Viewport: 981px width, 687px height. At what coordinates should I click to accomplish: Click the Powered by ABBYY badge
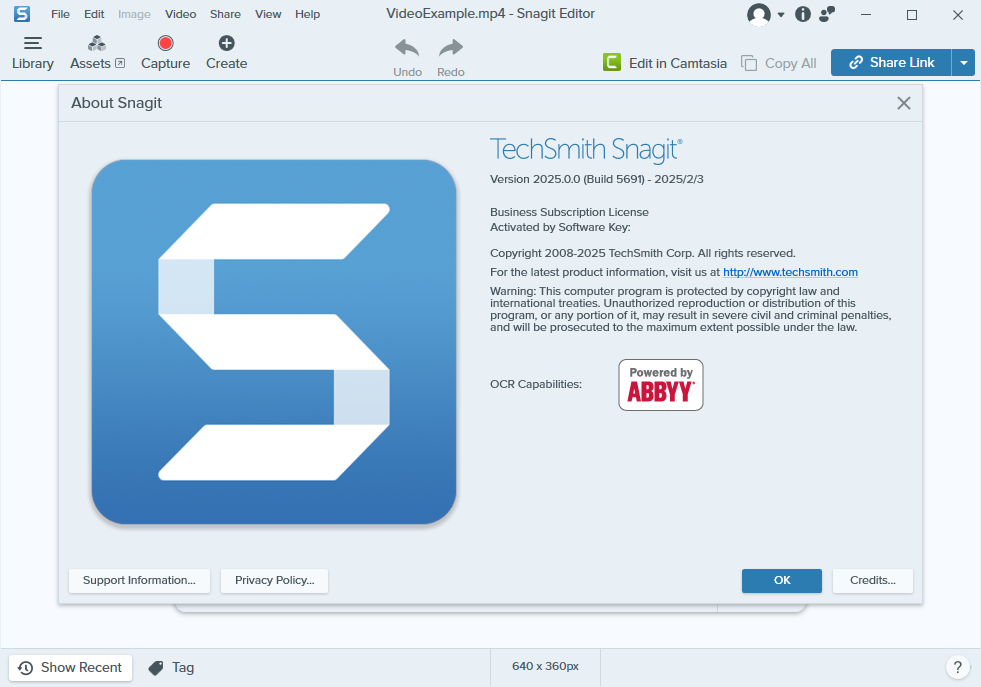point(661,385)
